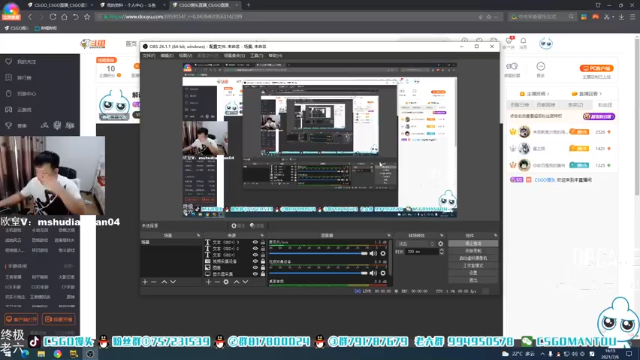Click the downloads arrow icon in browser toolbar
The width and height of the screenshot is (640, 360).
tap(621, 17)
